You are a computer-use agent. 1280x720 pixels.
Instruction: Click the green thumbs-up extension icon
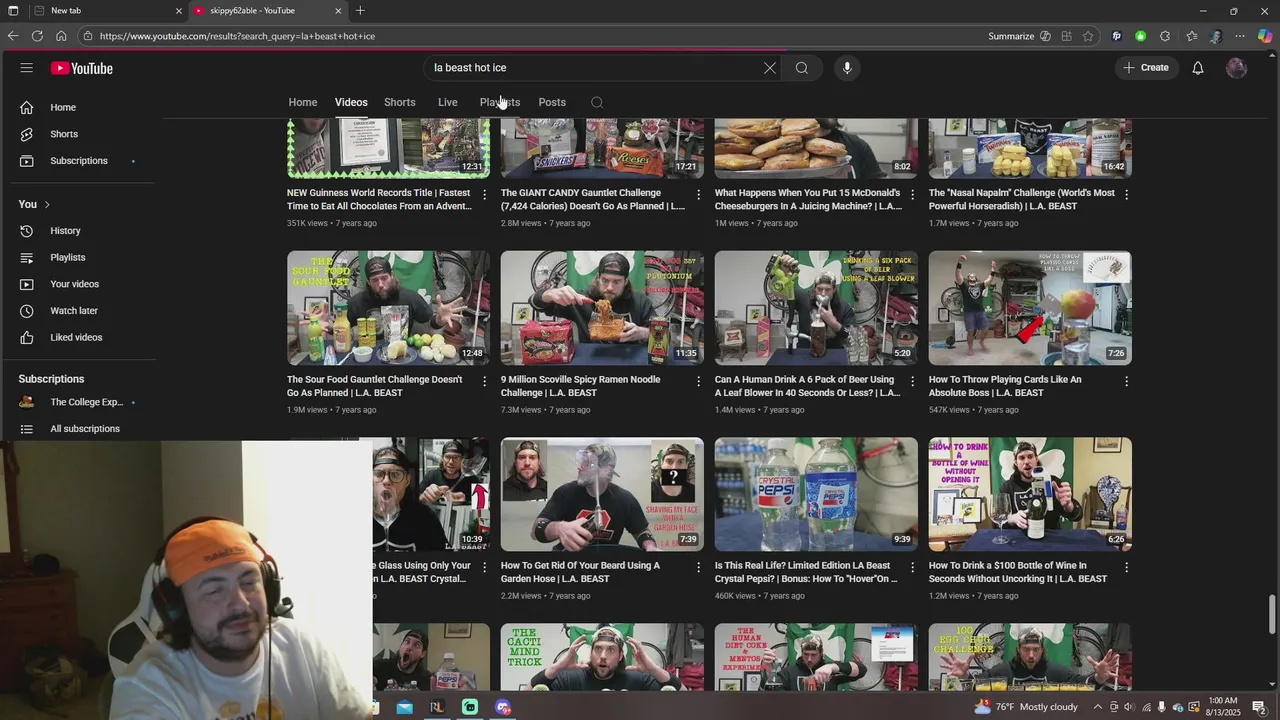pos(1141,36)
